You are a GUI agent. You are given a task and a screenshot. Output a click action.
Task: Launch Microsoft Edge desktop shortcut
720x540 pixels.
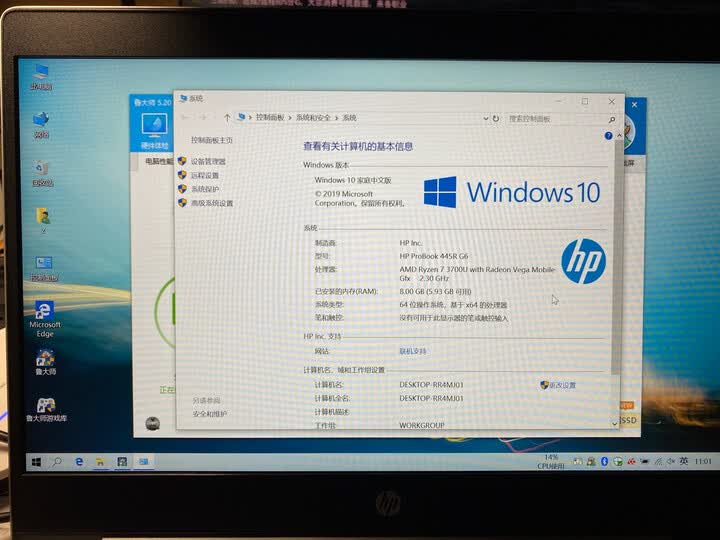(x=45, y=319)
